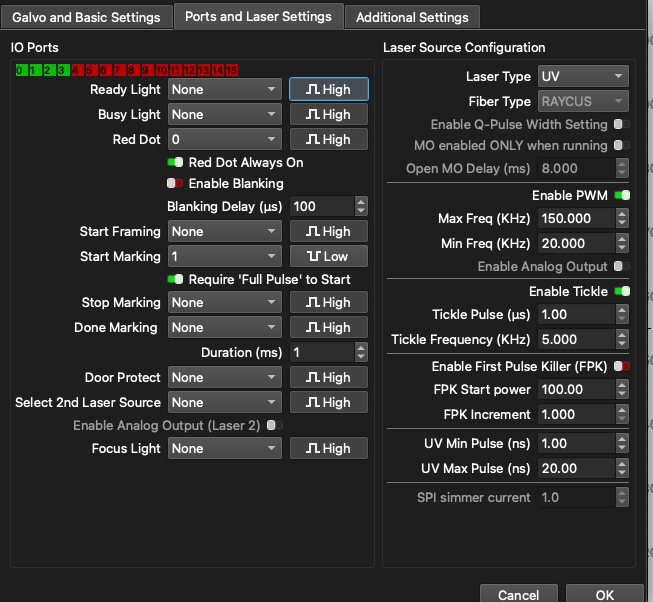Viewport: 653px width, 602px height.
Task: Toggle Start Marking Low polarity button
Action: pyautogui.click(x=328, y=256)
